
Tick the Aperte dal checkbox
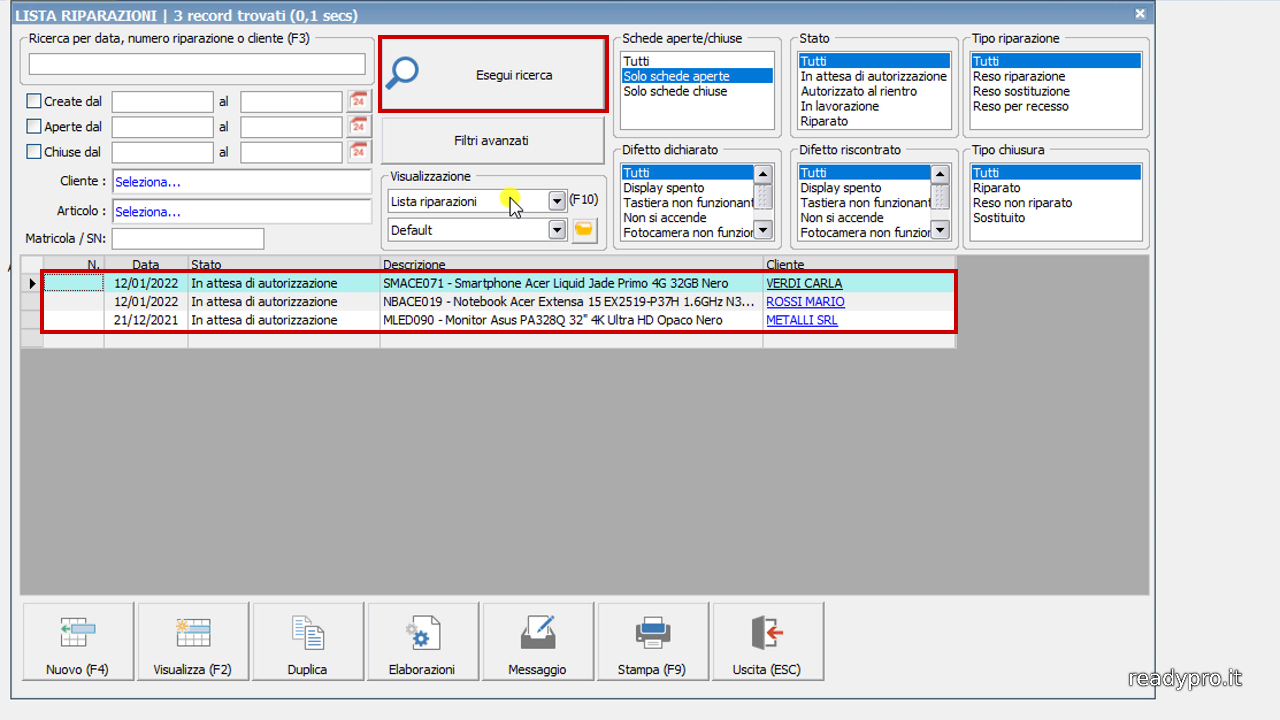[34, 127]
